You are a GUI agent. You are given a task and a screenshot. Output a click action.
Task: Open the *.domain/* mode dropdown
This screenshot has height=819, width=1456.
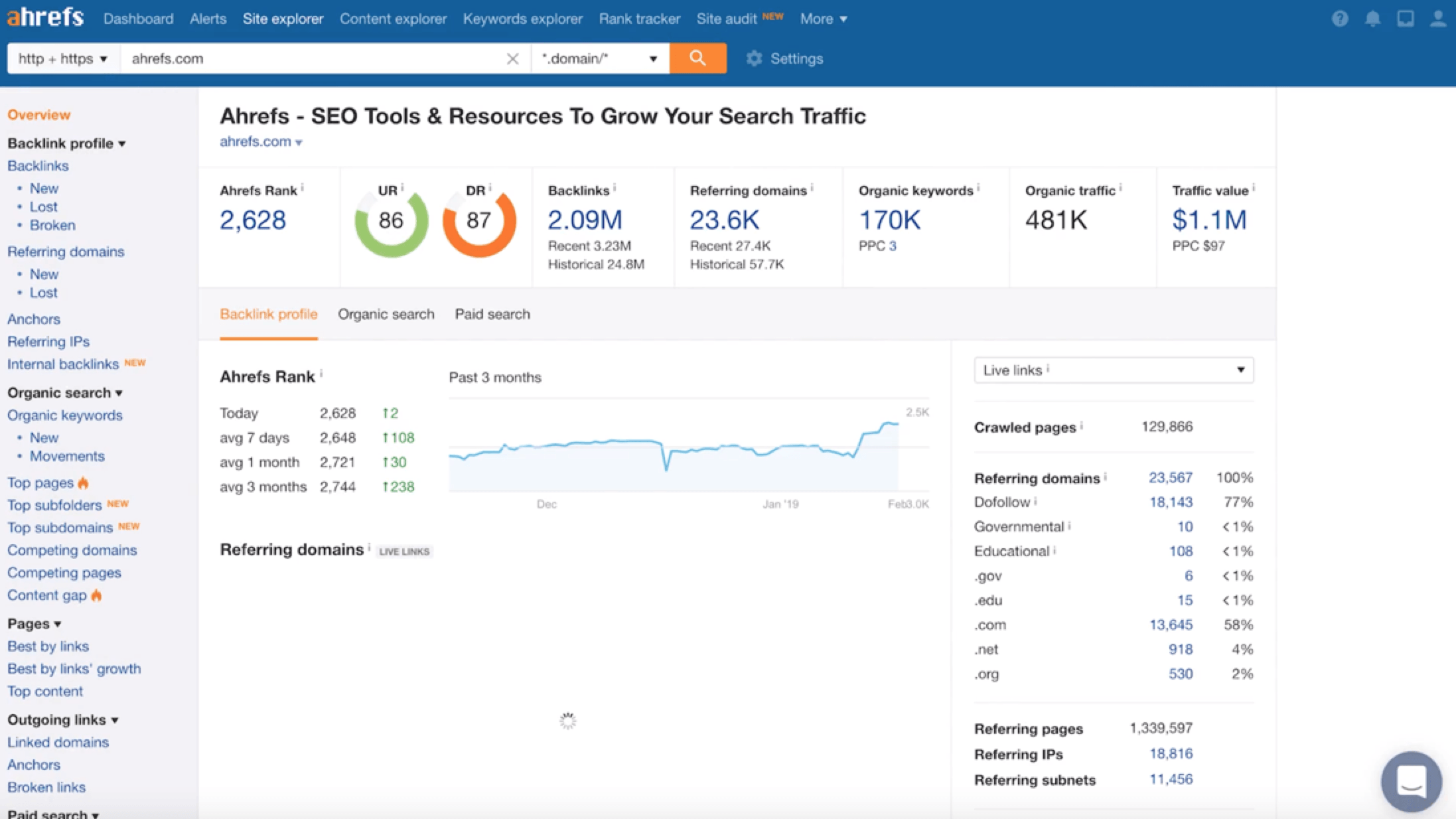click(600, 58)
